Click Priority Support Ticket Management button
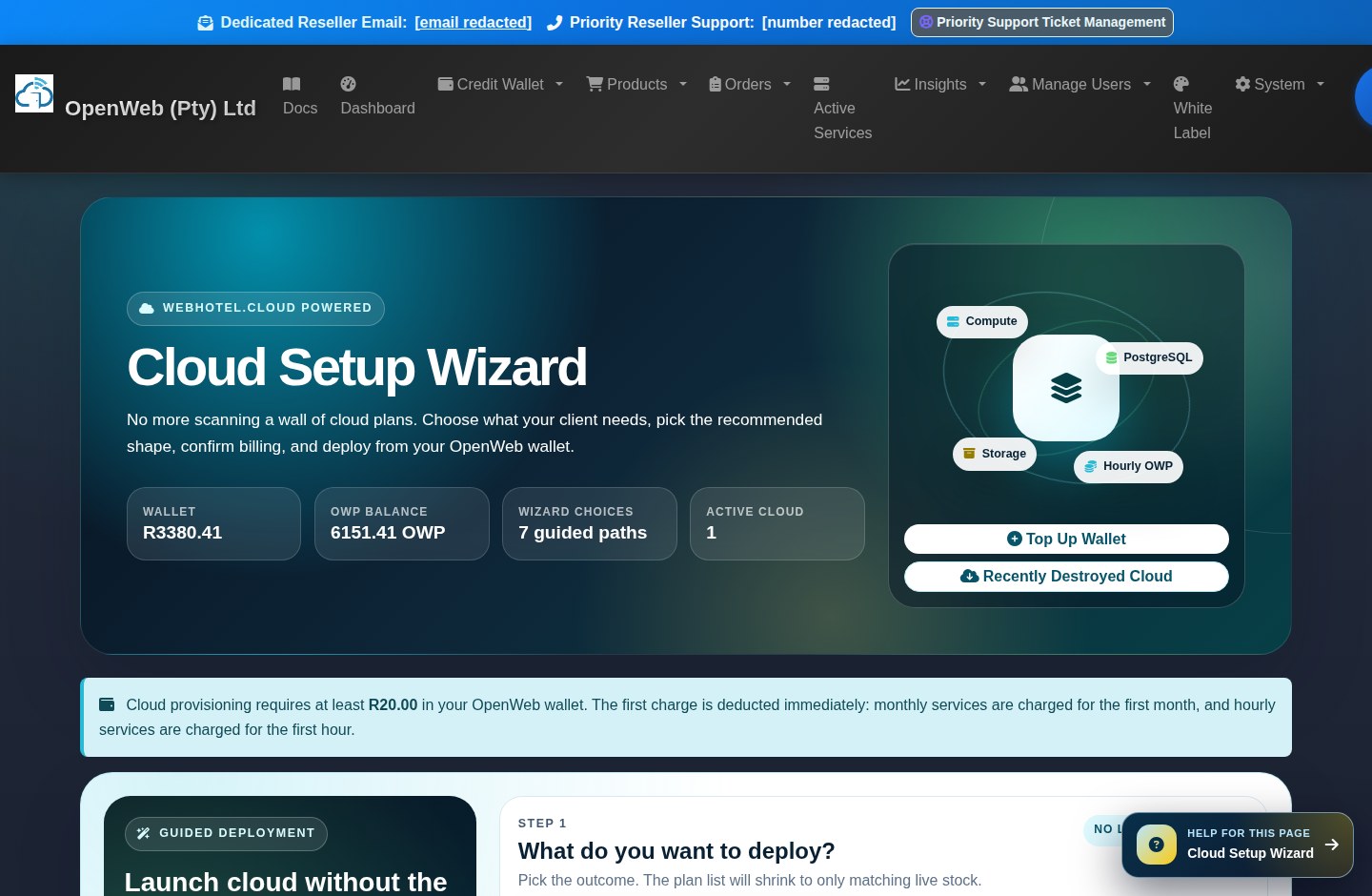The height and width of the screenshot is (896, 1372). [1042, 22]
